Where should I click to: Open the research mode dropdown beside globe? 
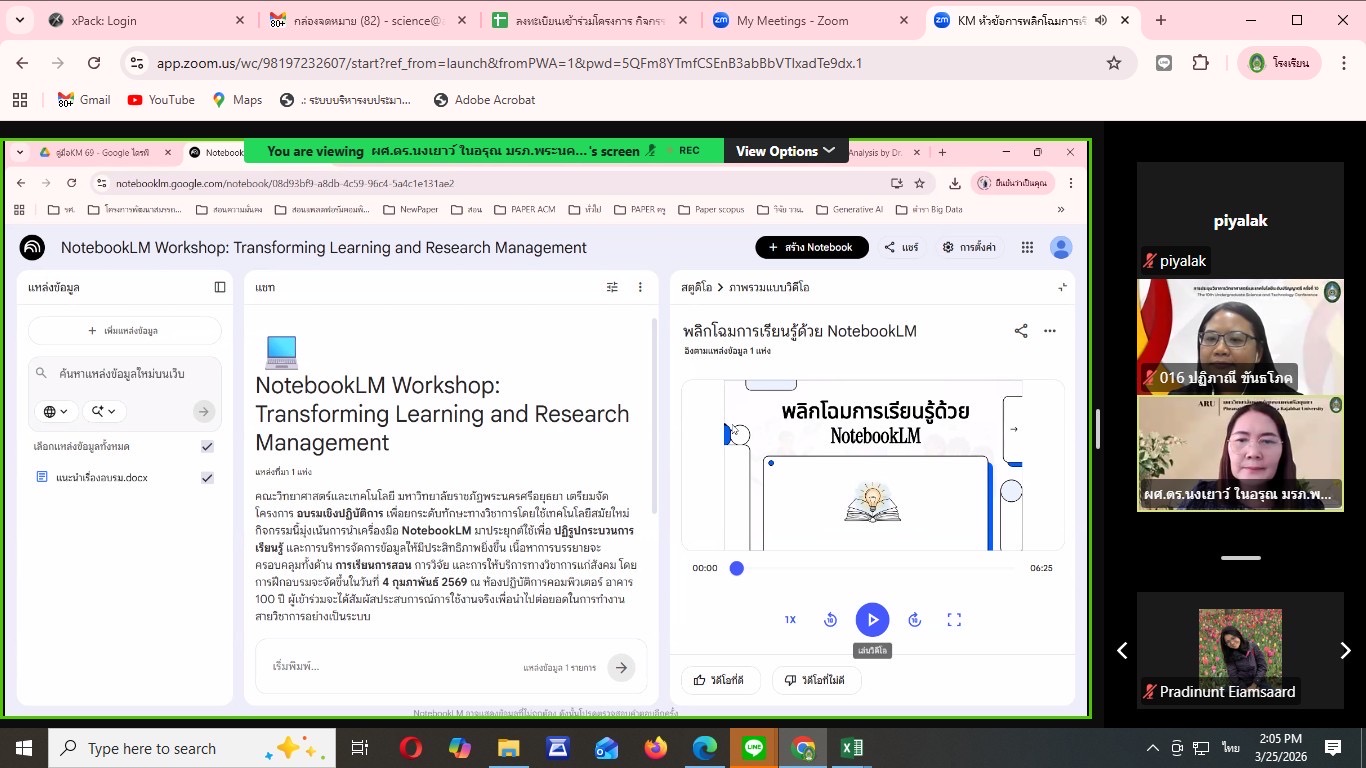point(103,411)
